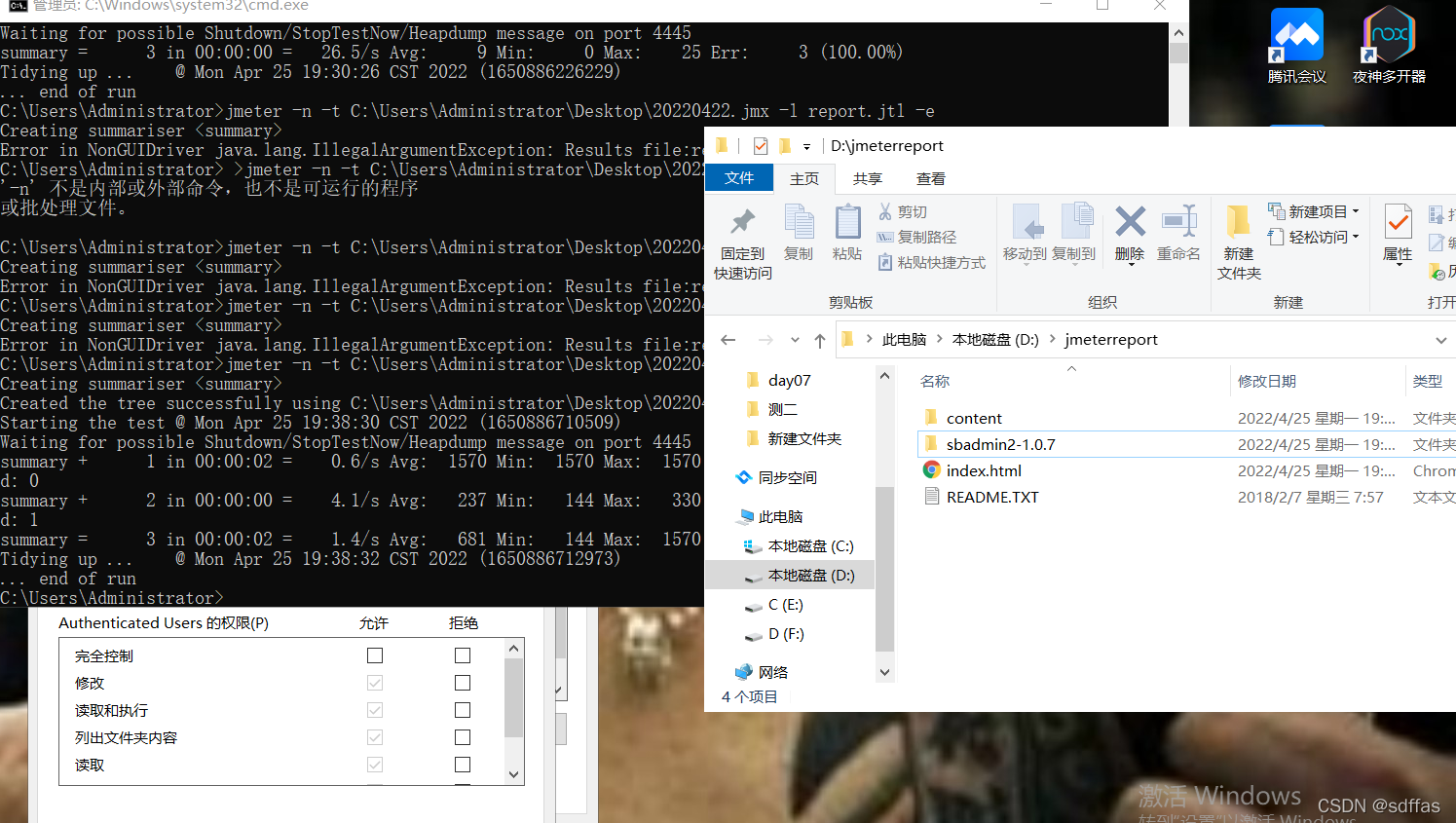This screenshot has width=1456, height=823.
Task: Click the Cut scissors icon
Action: pos(885,211)
